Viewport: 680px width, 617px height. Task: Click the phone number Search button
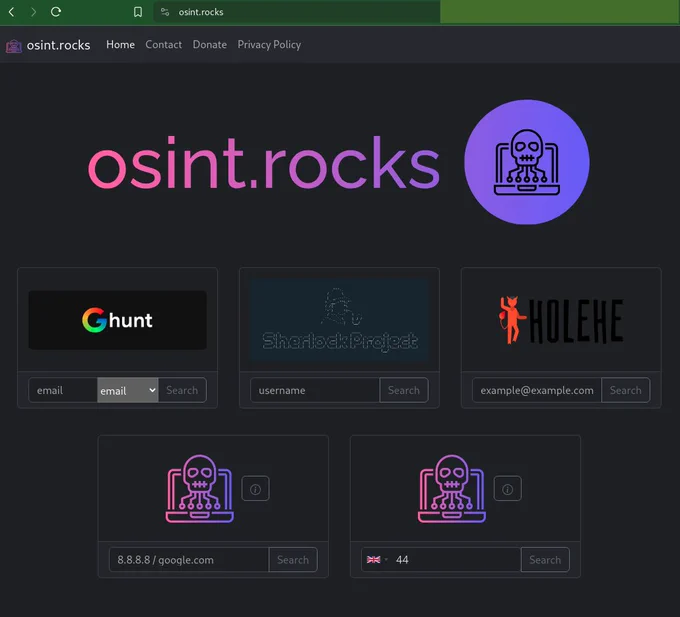pos(545,560)
